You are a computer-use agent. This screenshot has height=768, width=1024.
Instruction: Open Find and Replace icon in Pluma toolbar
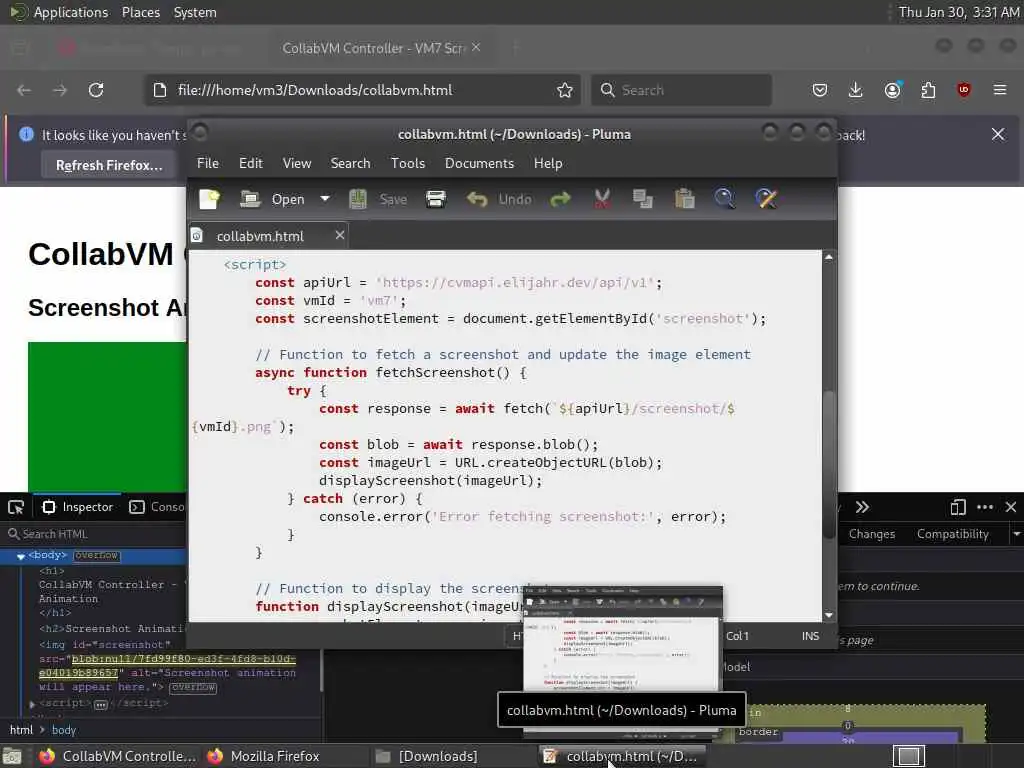pos(766,199)
